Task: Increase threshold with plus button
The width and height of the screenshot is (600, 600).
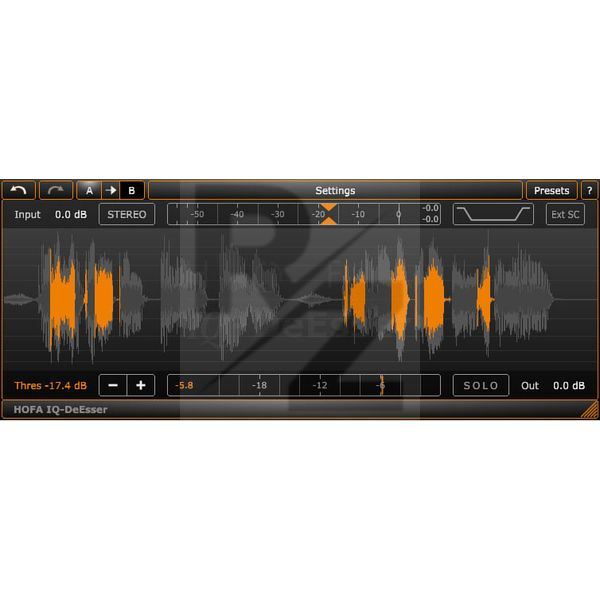Action: (141, 385)
